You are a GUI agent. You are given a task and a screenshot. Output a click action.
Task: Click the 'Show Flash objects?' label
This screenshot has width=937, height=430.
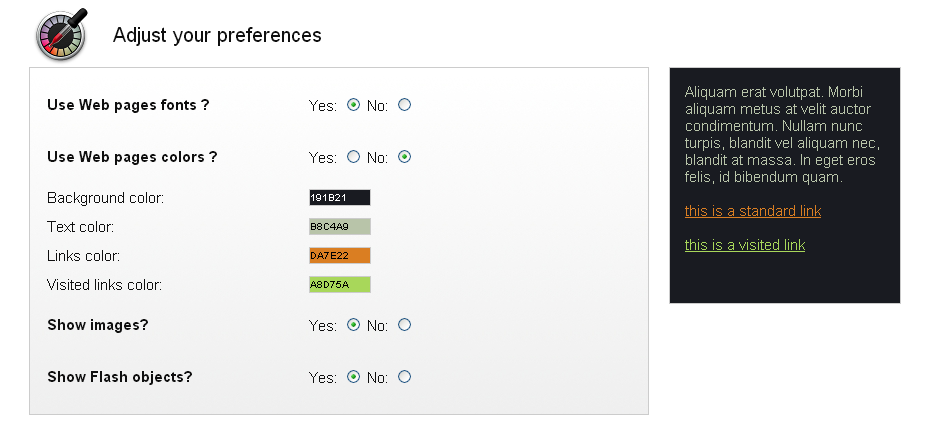120,377
